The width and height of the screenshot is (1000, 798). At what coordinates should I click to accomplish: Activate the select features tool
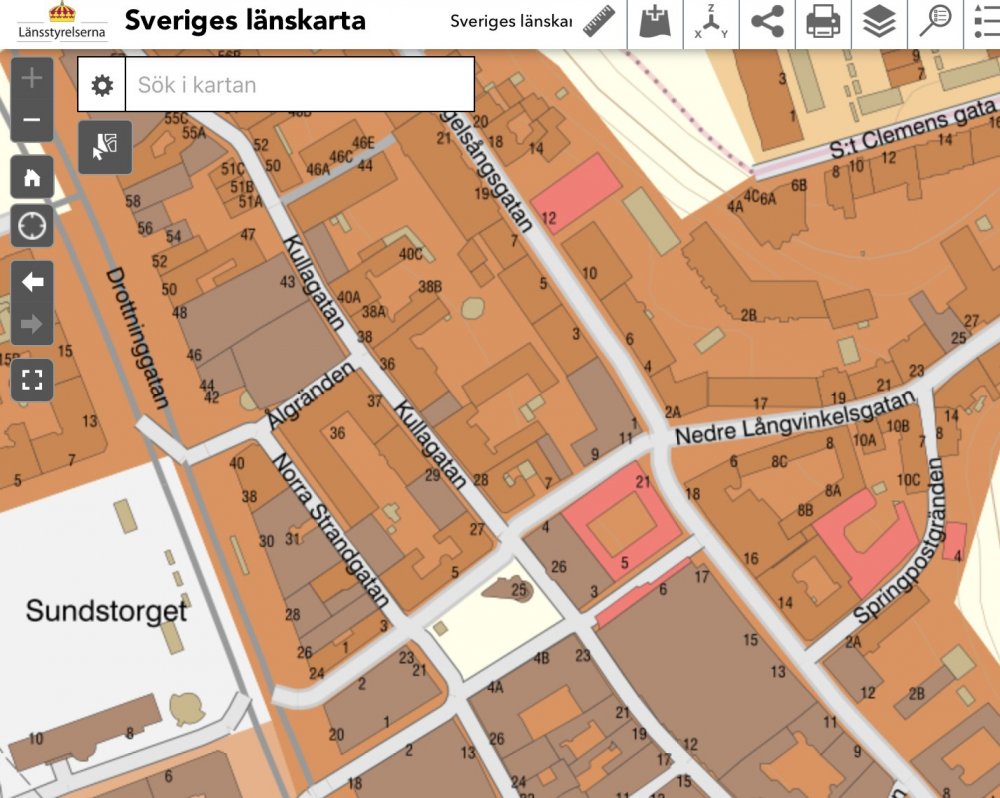(x=105, y=147)
